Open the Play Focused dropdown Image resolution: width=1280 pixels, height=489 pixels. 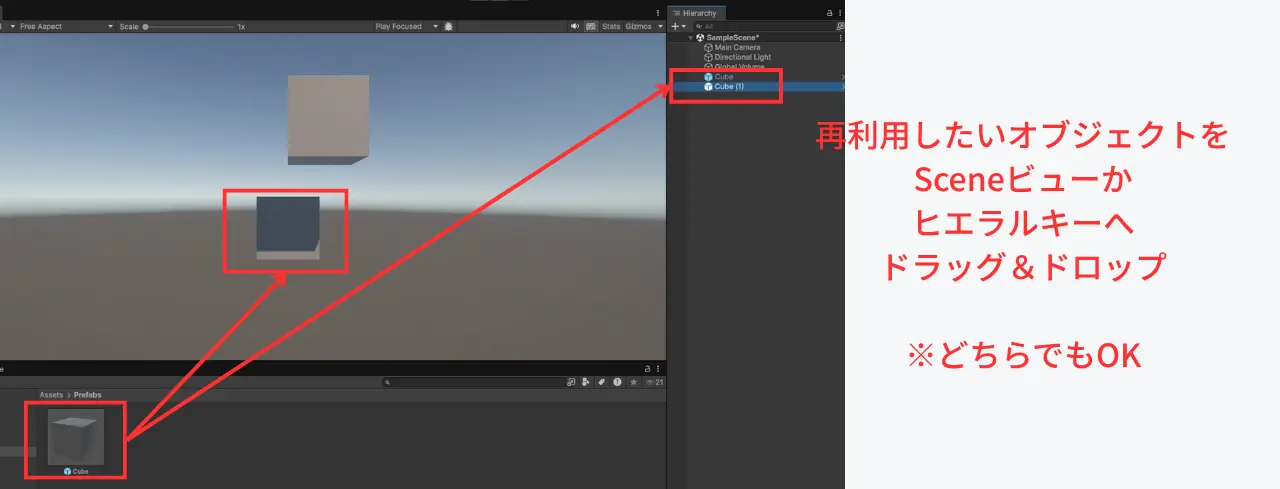pyautogui.click(x=406, y=26)
